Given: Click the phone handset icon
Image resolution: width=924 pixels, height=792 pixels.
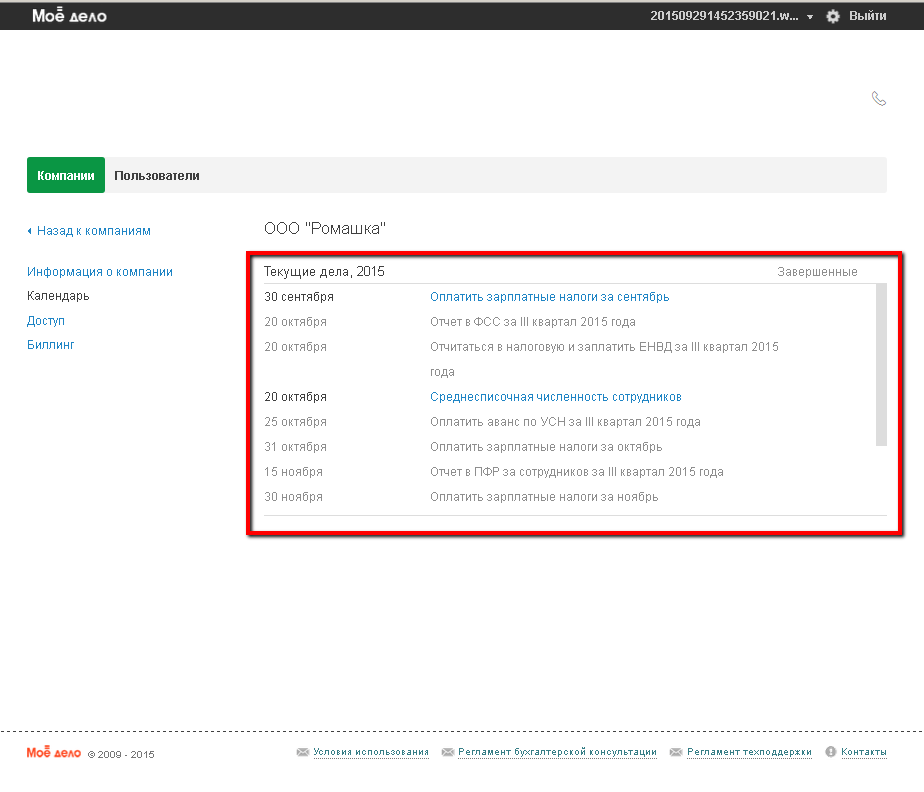Looking at the screenshot, I should click(879, 98).
